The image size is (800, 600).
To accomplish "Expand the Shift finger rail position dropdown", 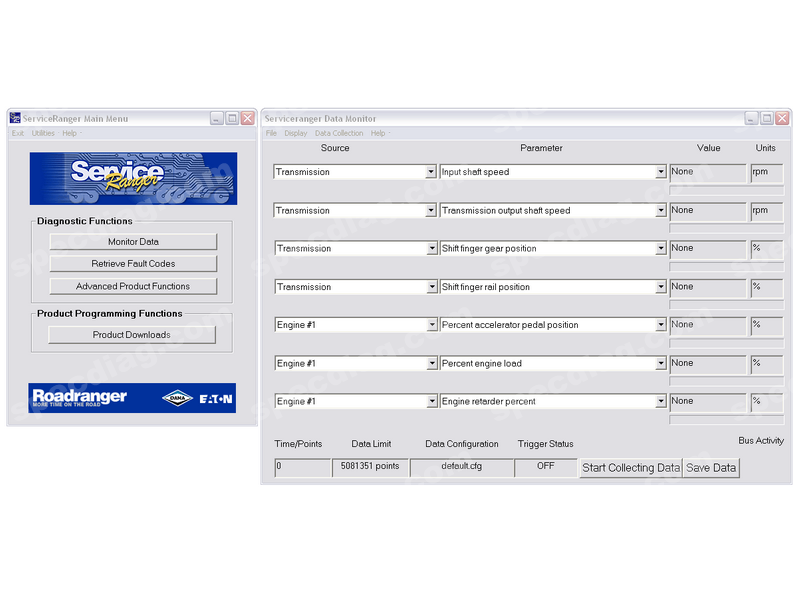I will [660, 287].
